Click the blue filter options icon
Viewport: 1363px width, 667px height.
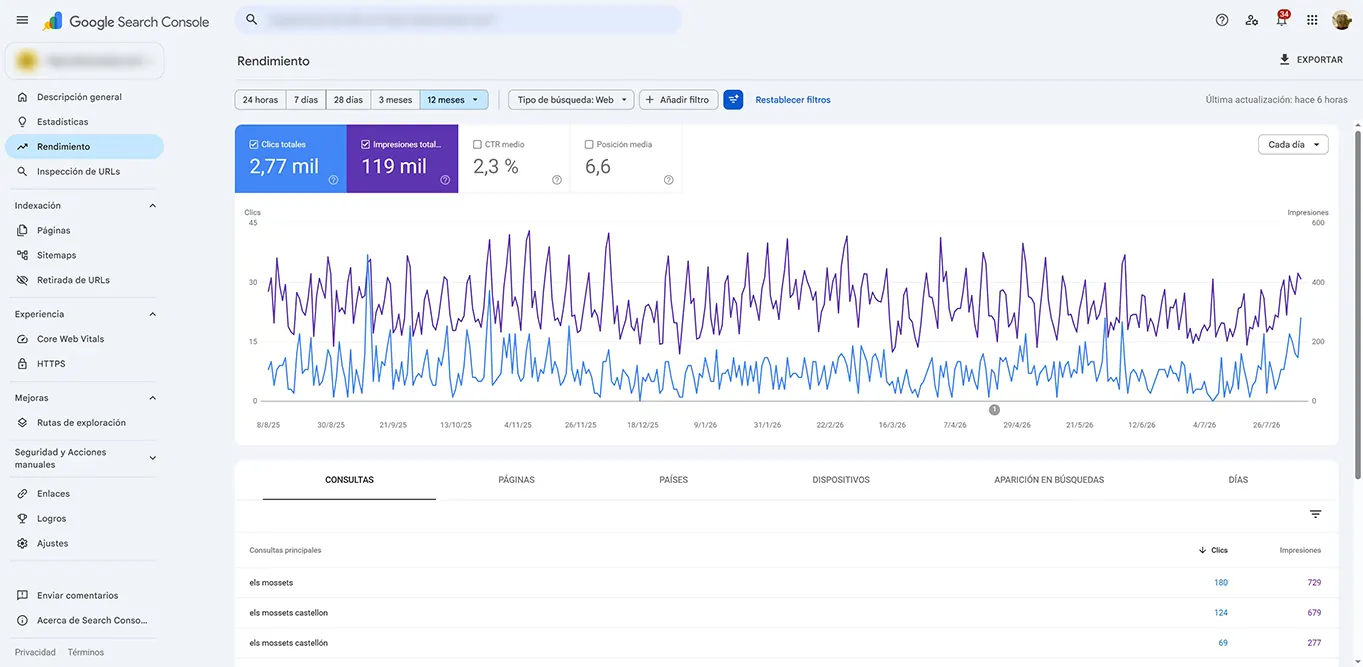pyautogui.click(x=733, y=100)
